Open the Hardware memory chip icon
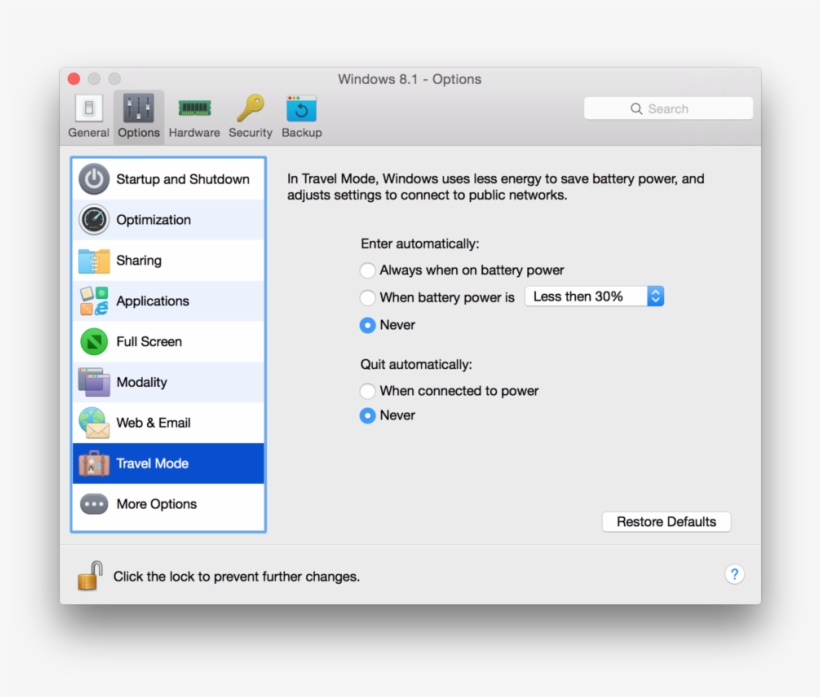The width and height of the screenshot is (820, 697). pos(195,108)
